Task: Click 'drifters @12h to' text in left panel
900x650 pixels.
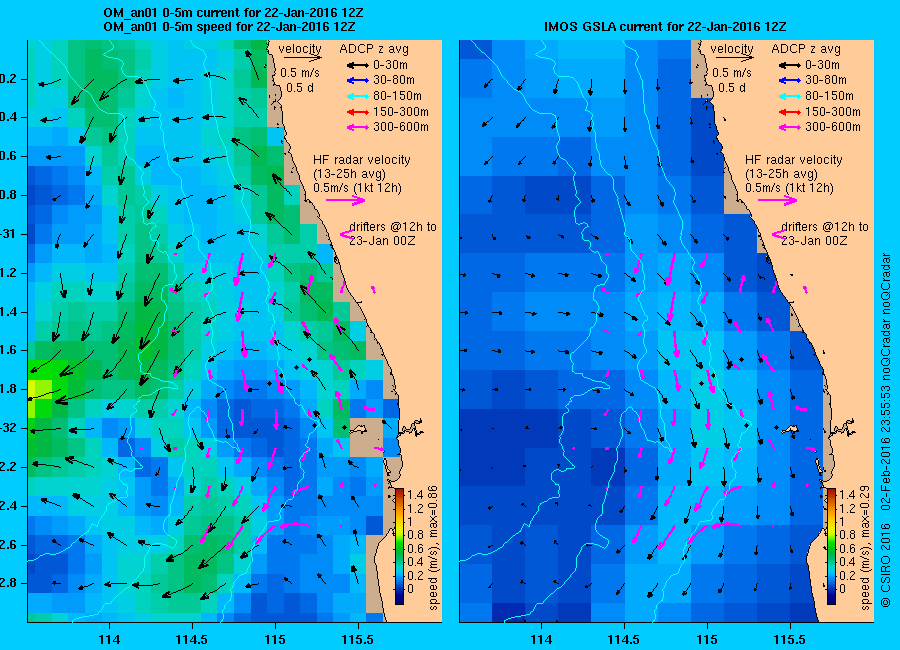Action: point(393,227)
